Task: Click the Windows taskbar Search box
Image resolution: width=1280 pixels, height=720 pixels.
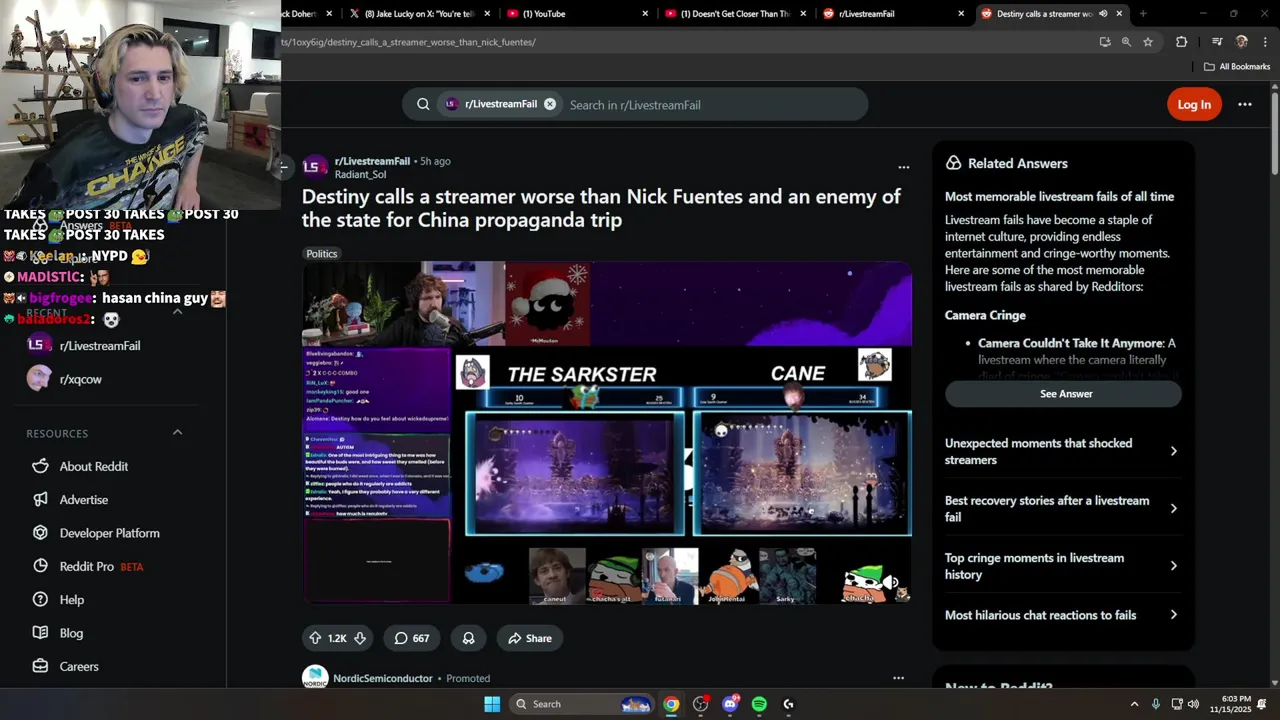Action: (583, 704)
